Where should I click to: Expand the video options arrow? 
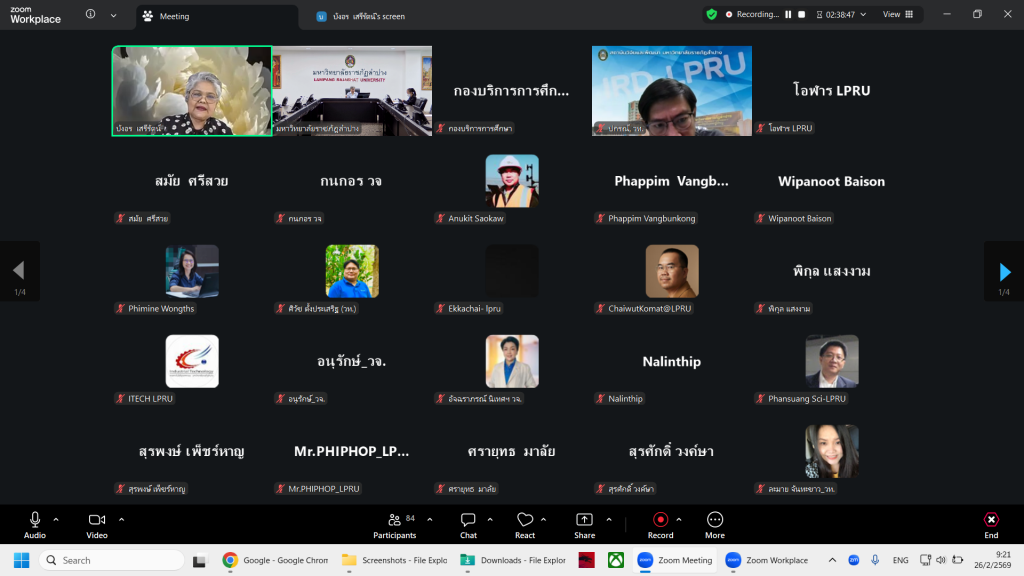click(x=122, y=519)
